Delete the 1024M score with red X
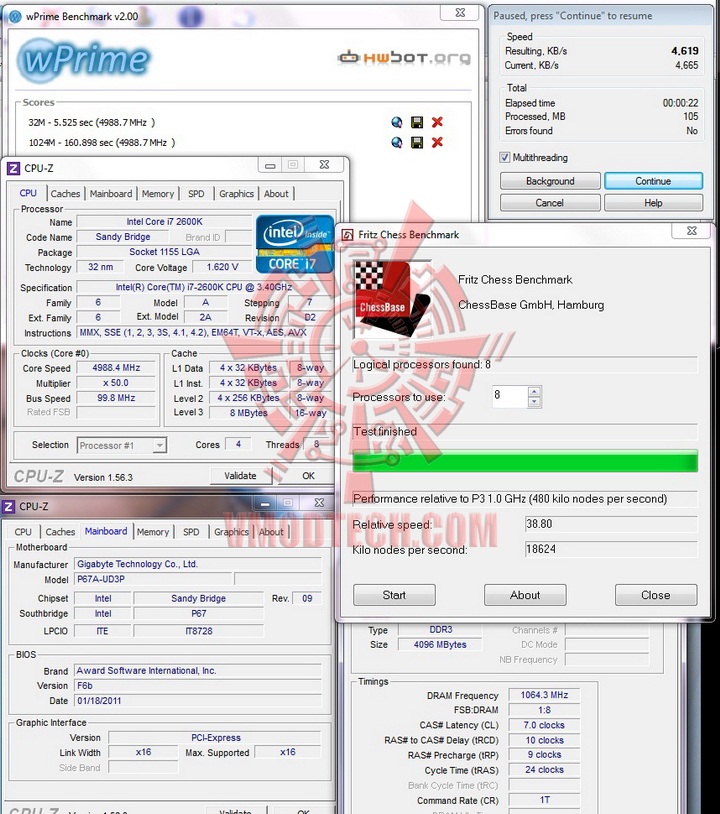The width and height of the screenshot is (720, 814). (437, 142)
